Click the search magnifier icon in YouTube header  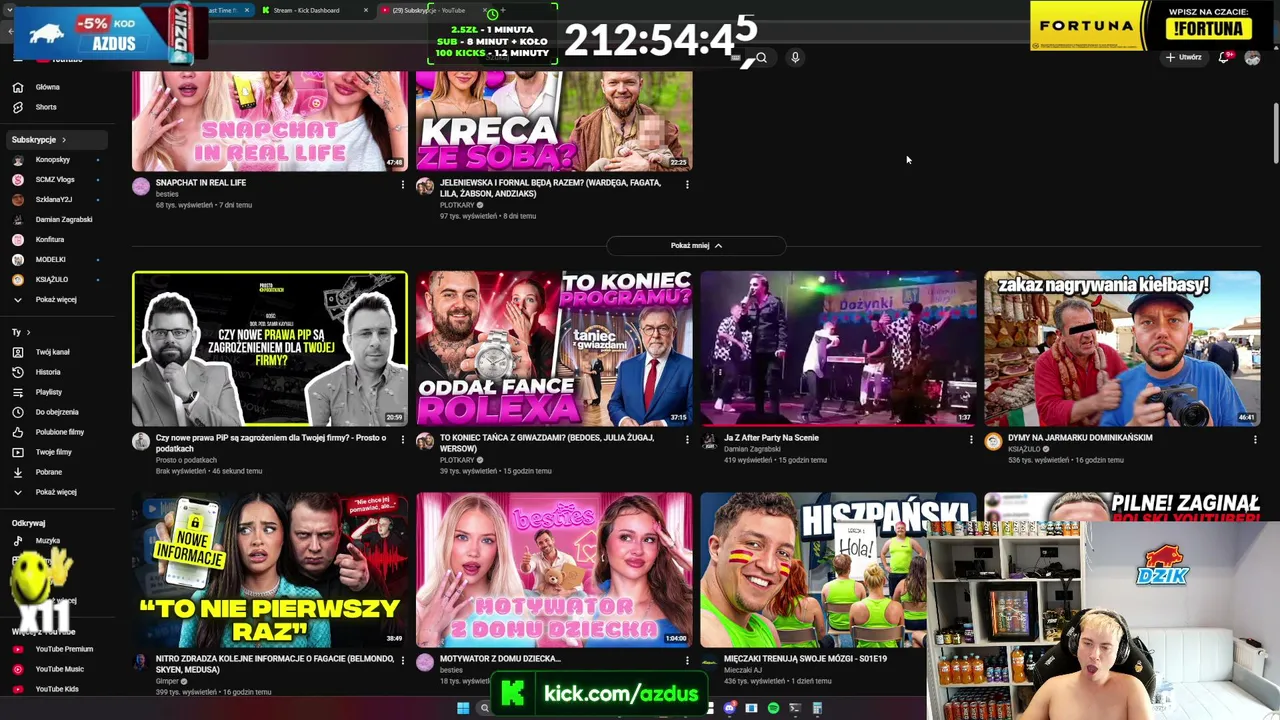pos(761,57)
